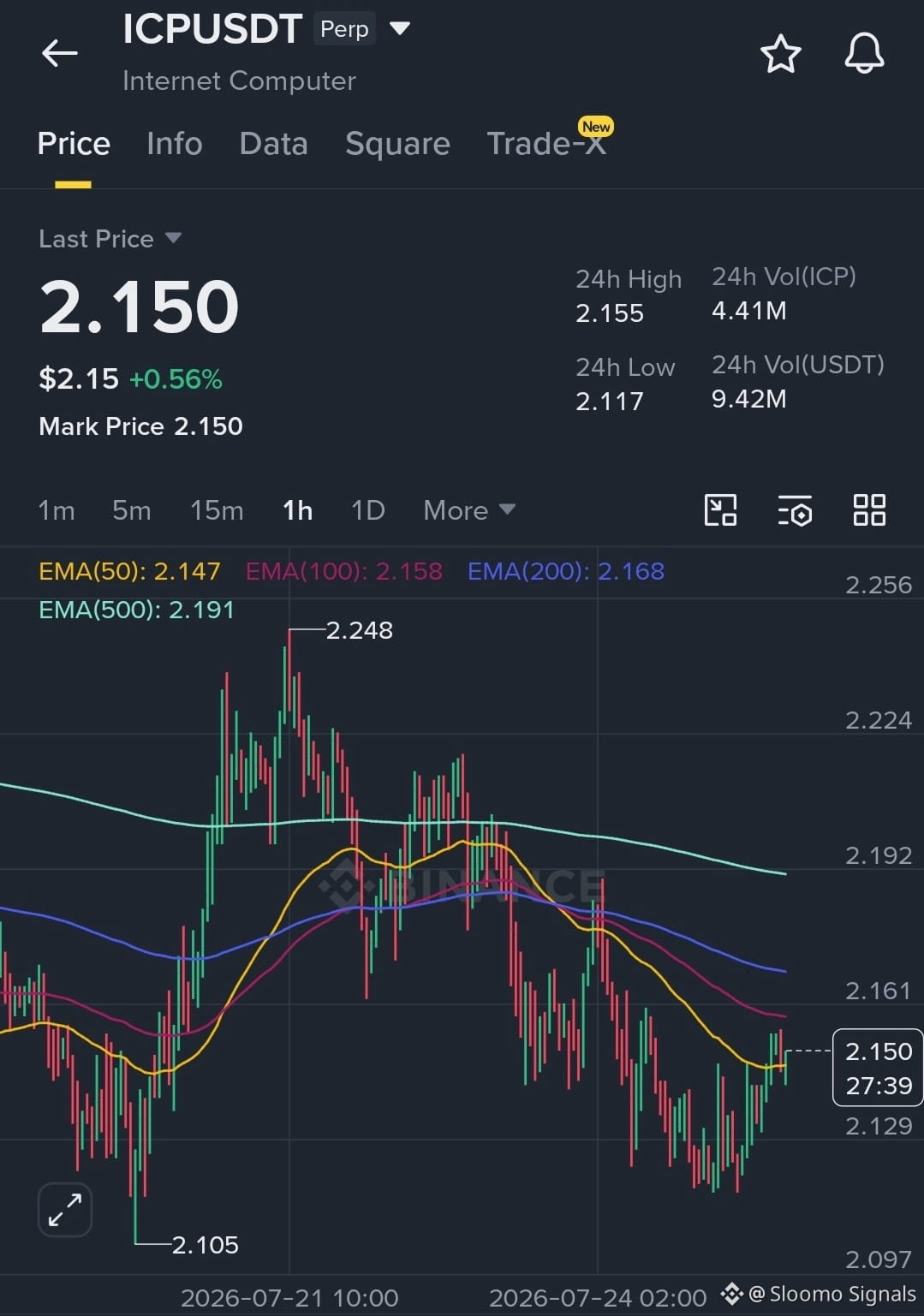
Task: Switch to the Price tab
Action: (74, 144)
